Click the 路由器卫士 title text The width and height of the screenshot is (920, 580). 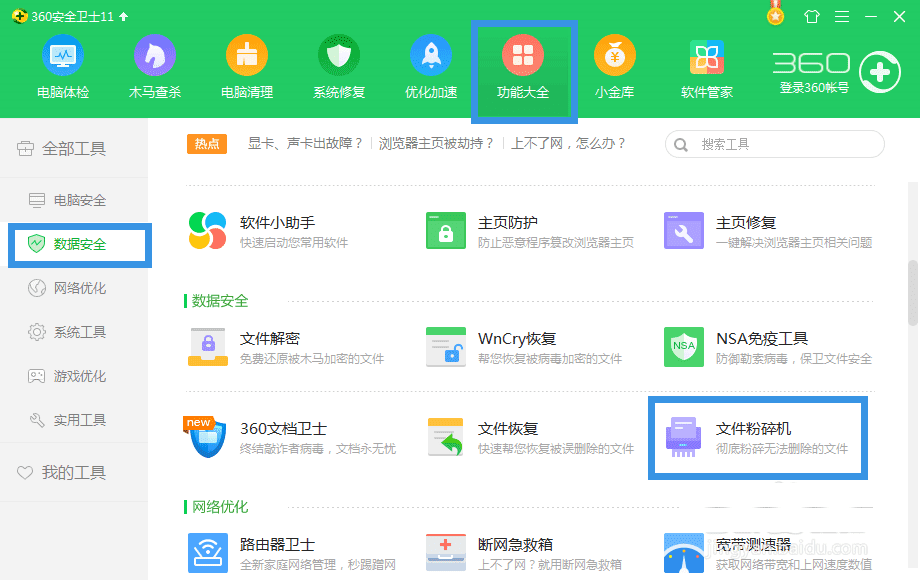coord(278,544)
